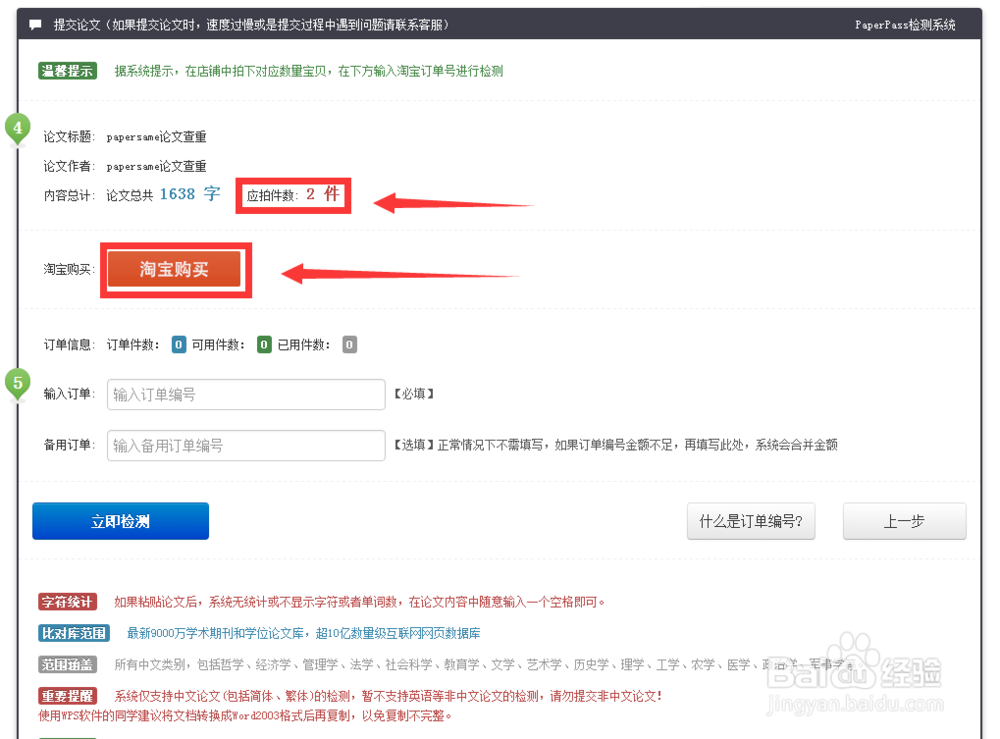Click the 【选填】 optional note text

[x=614, y=444]
